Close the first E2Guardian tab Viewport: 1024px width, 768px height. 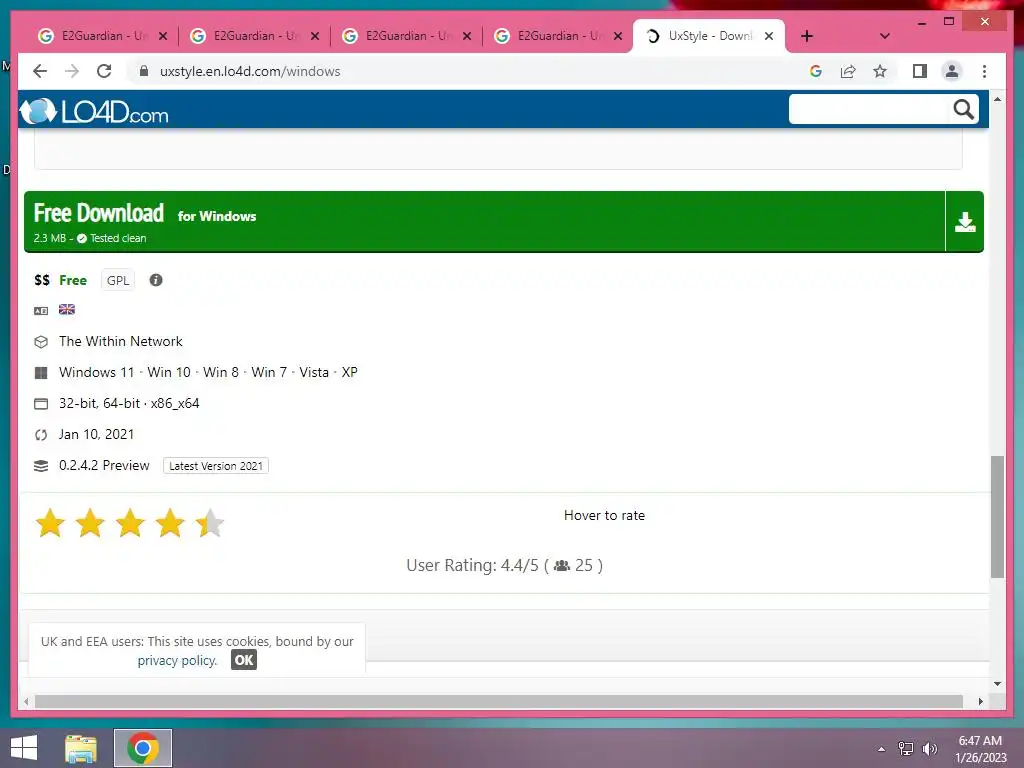163,36
